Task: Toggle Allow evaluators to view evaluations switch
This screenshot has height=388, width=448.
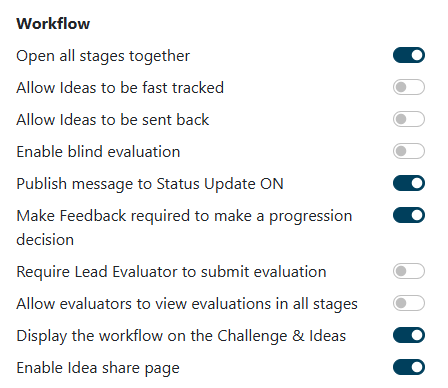Action: tap(409, 303)
